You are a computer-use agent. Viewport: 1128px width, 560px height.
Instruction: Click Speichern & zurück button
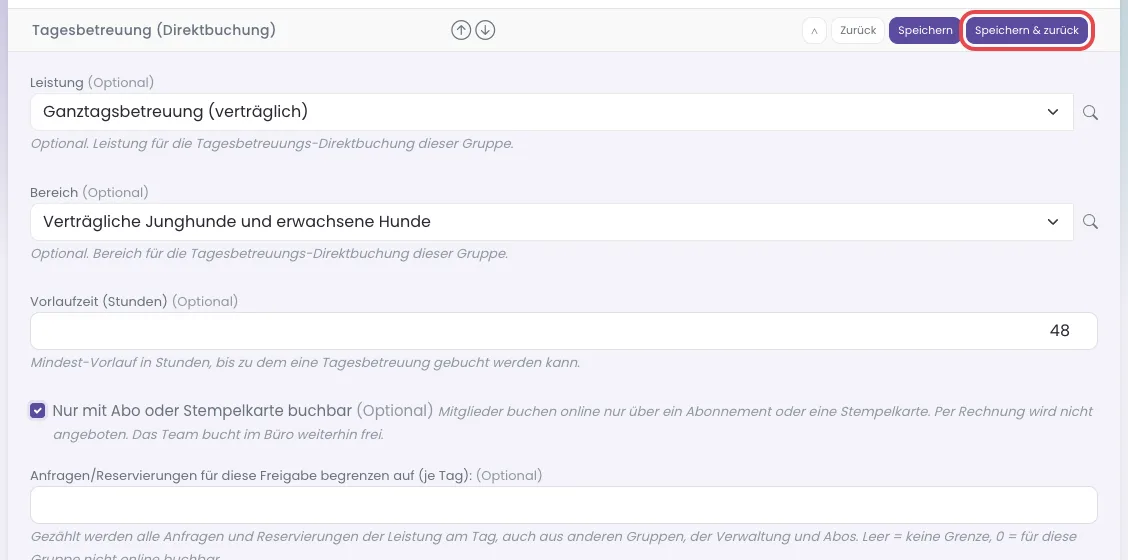[1027, 30]
